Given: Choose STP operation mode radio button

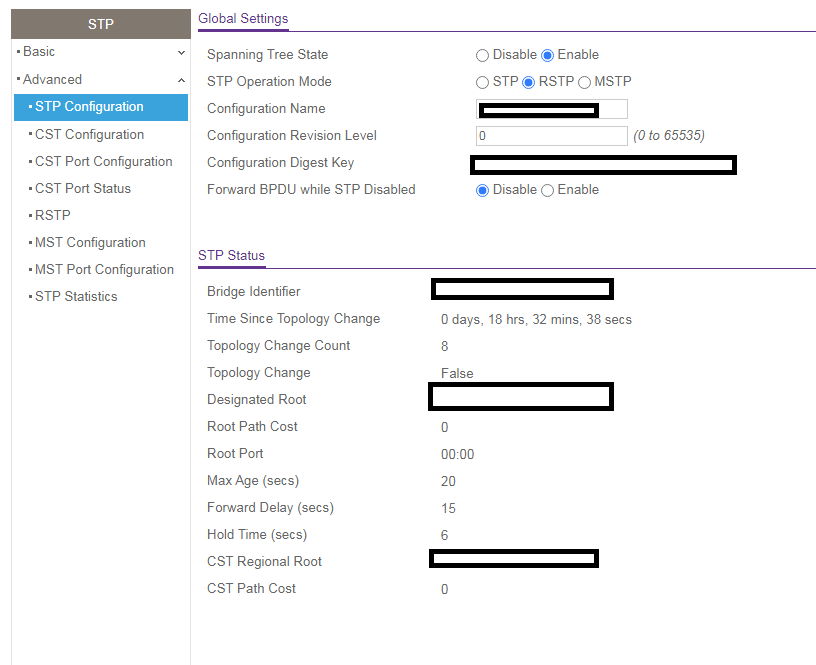Looking at the screenshot, I should click(x=483, y=82).
